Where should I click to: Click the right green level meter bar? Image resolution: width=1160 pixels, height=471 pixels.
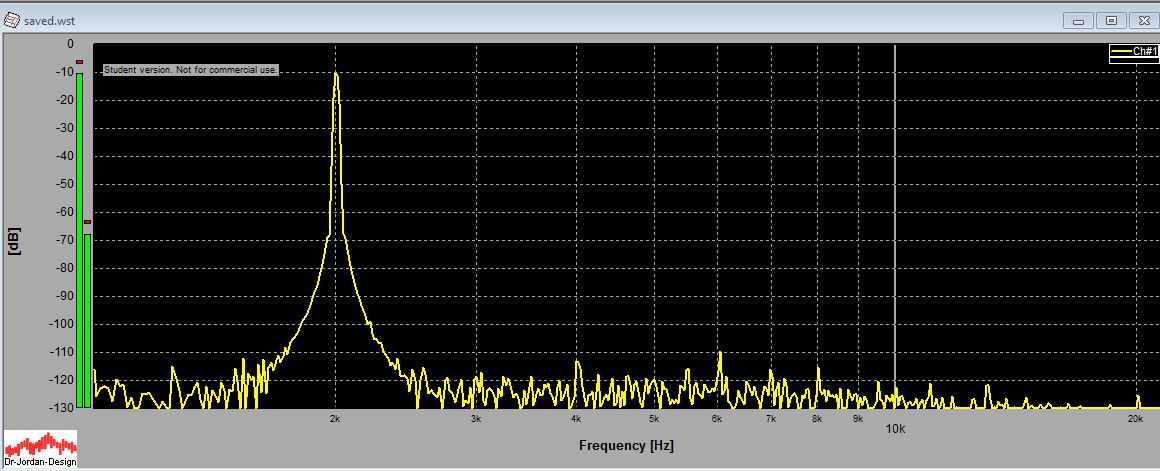pyautogui.click(x=87, y=321)
